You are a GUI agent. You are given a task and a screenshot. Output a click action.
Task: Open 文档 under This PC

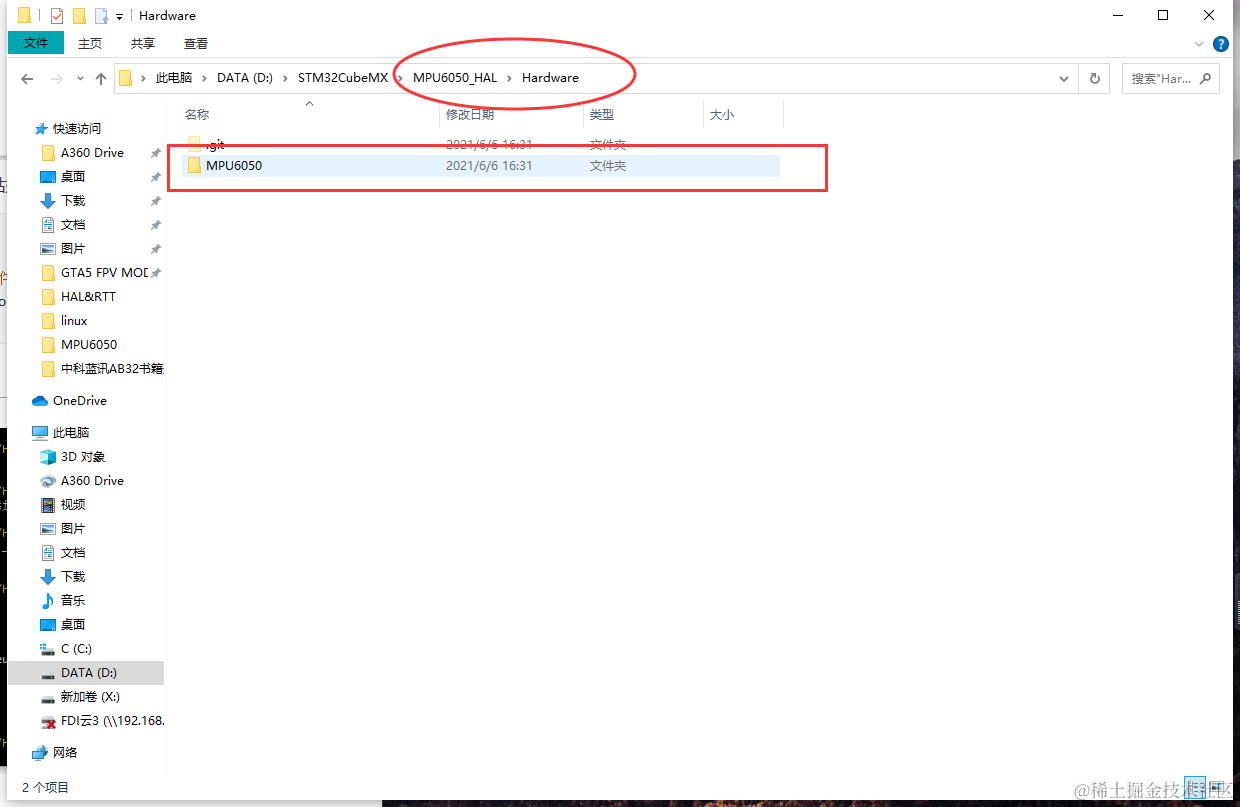72,553
